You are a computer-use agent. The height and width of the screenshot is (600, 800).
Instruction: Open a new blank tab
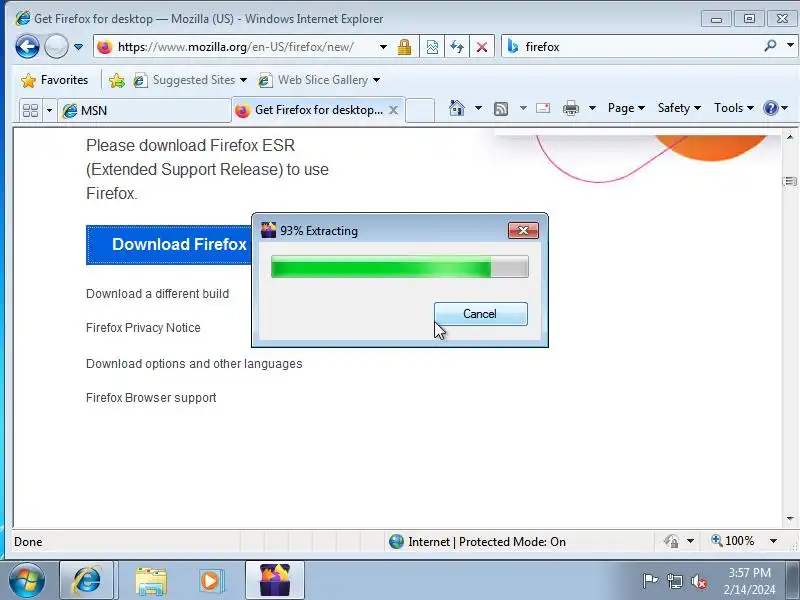click(420, 110)
